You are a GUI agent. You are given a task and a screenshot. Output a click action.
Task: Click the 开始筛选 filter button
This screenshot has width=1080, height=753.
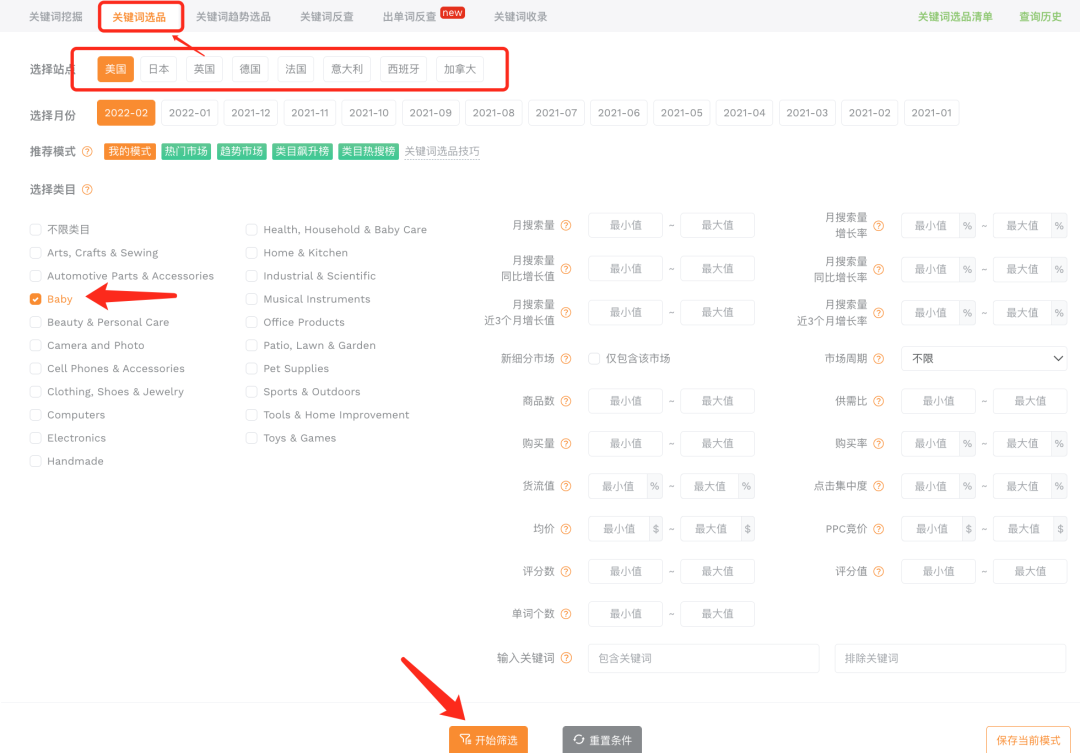[488, 739]
